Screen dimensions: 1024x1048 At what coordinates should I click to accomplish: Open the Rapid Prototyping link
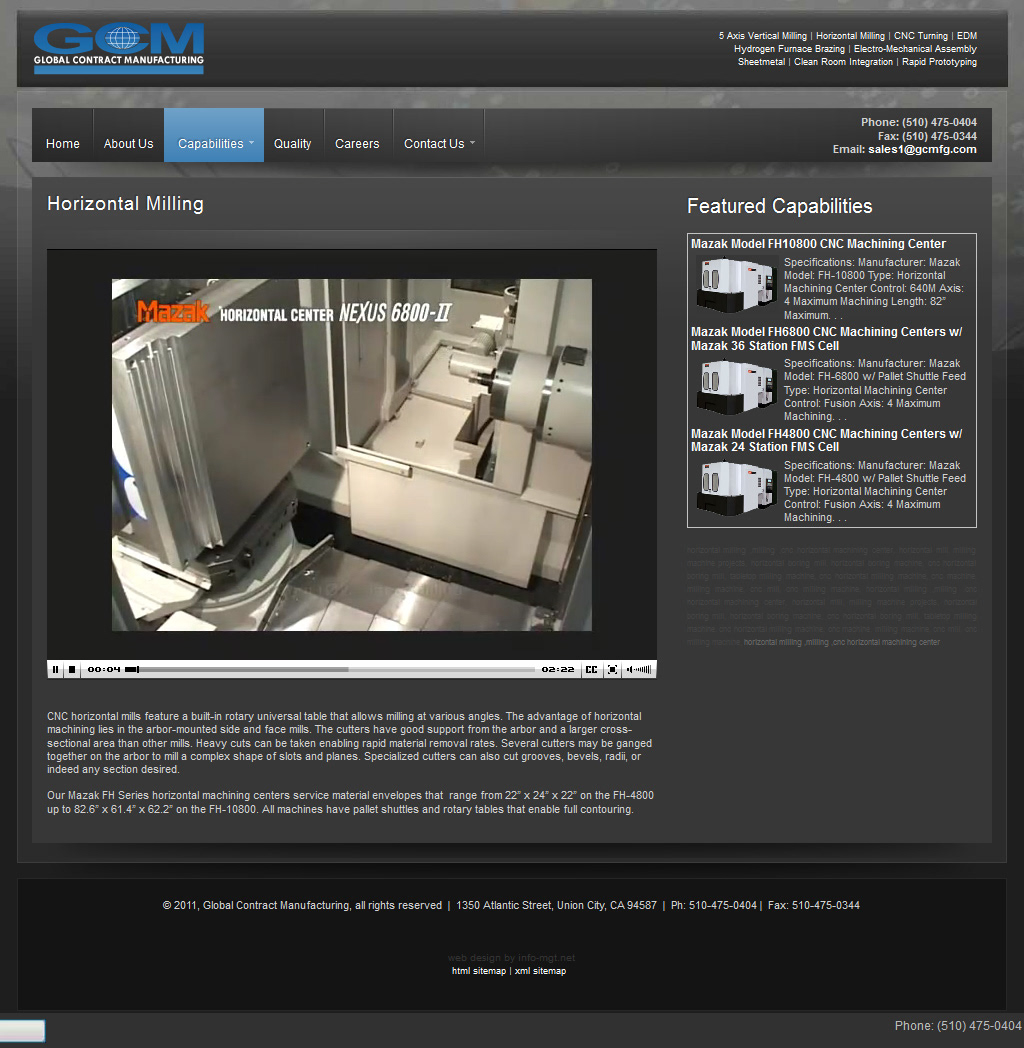tap(939, 61)
